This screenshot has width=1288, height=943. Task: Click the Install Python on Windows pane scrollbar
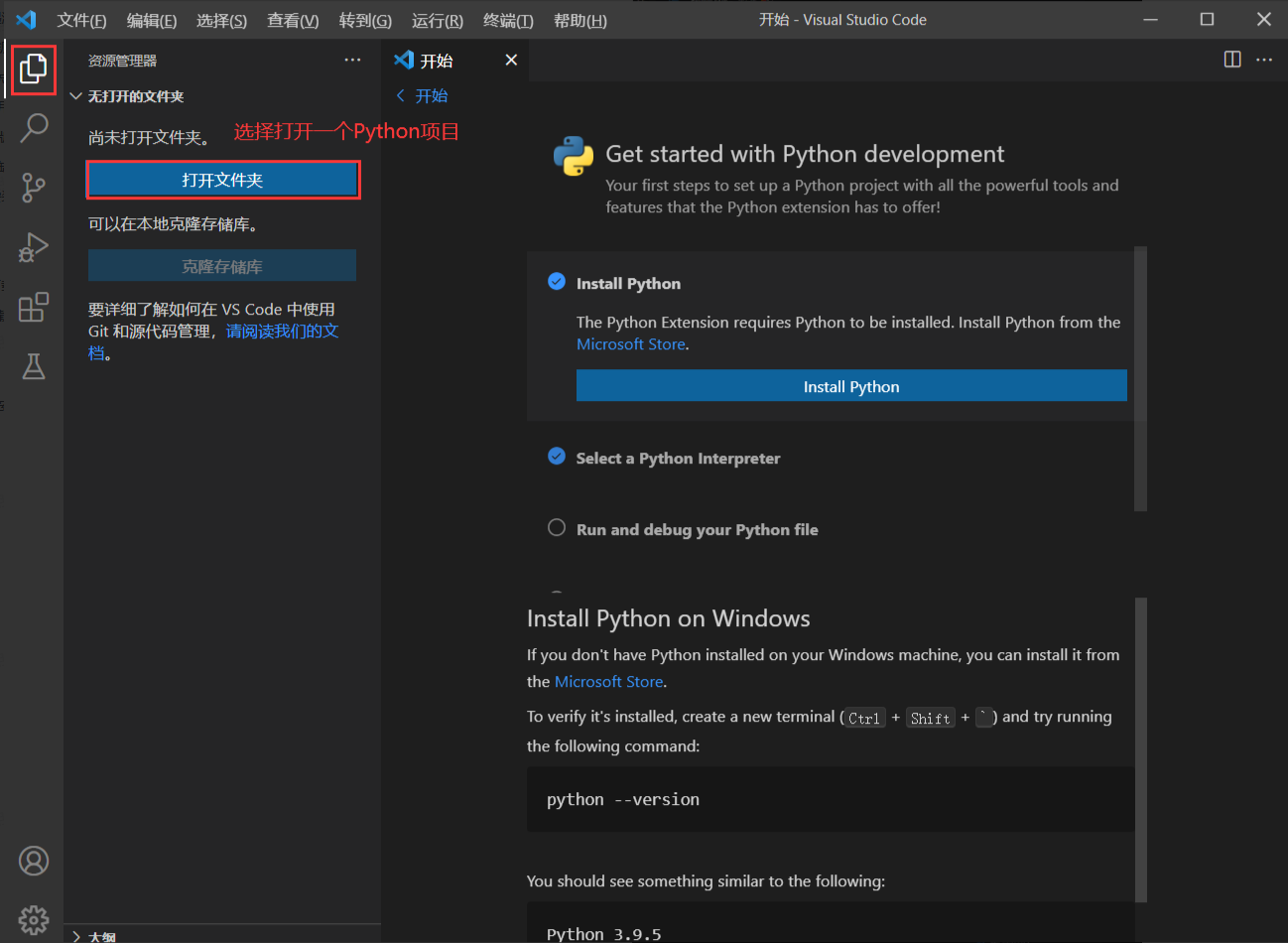click(x=1140, y=749)
